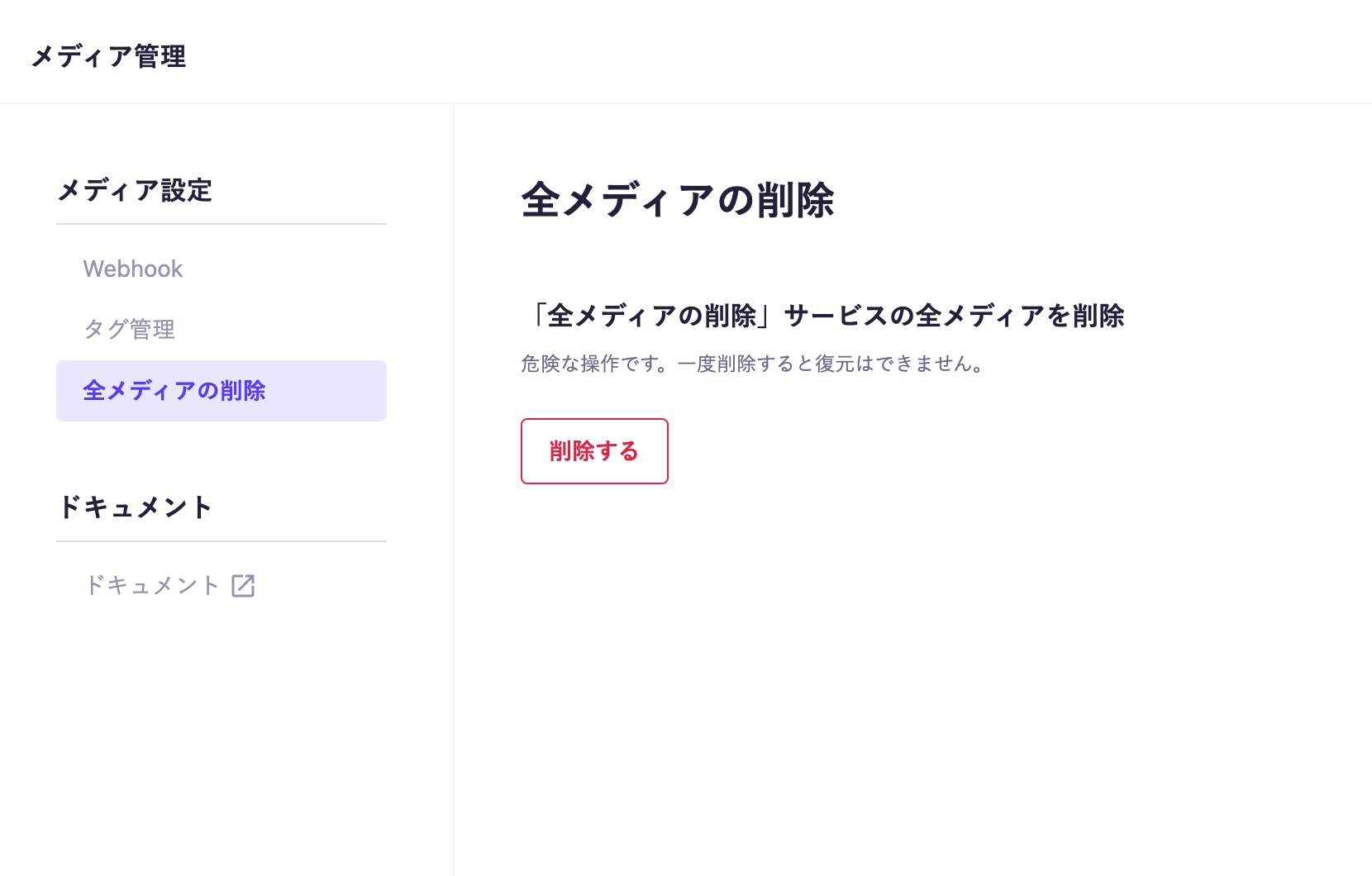Click the サービスの全メディアを削除 subheading

(x=954, y=316)
